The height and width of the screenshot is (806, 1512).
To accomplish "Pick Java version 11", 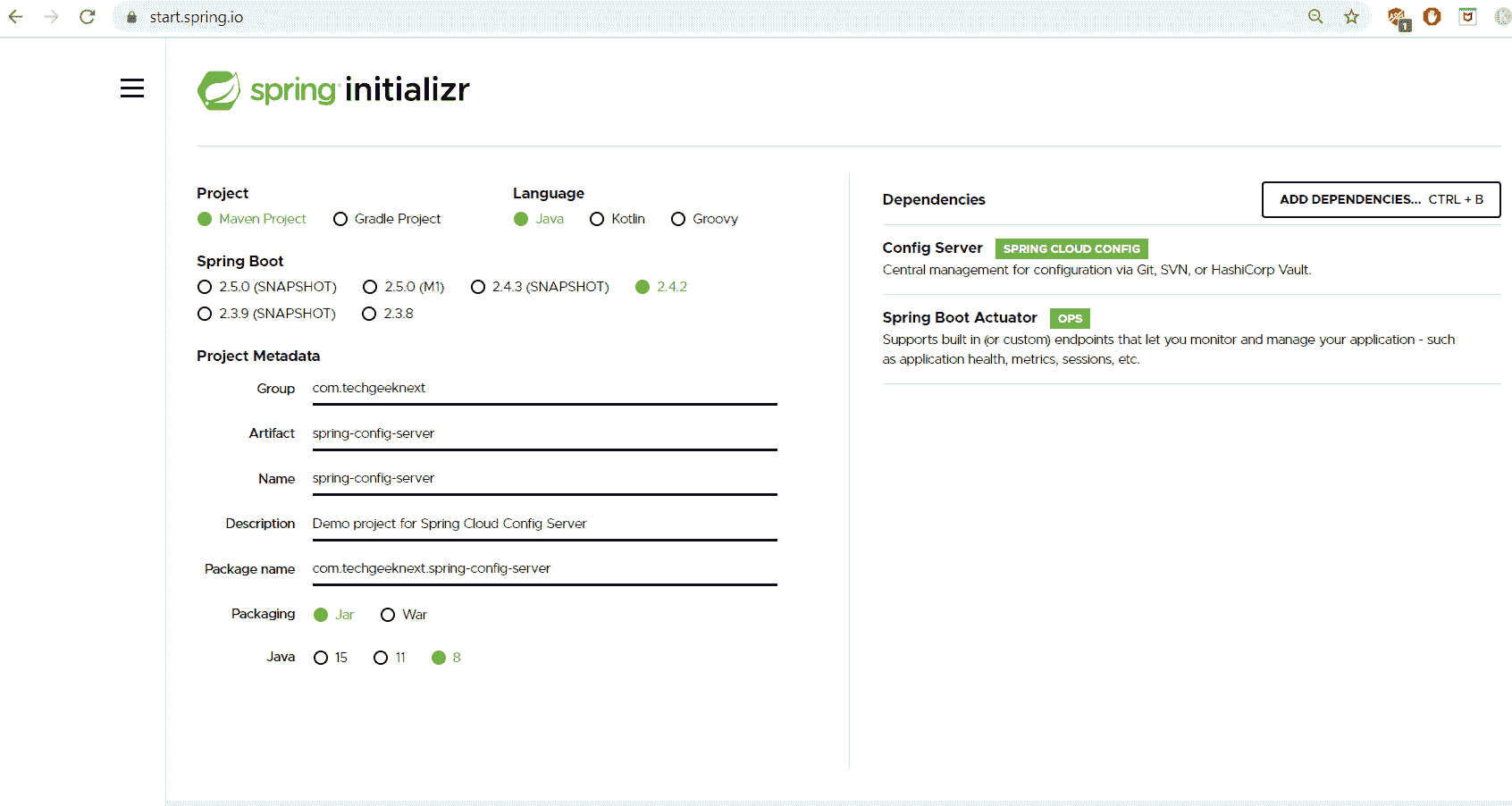I will 390,658.
